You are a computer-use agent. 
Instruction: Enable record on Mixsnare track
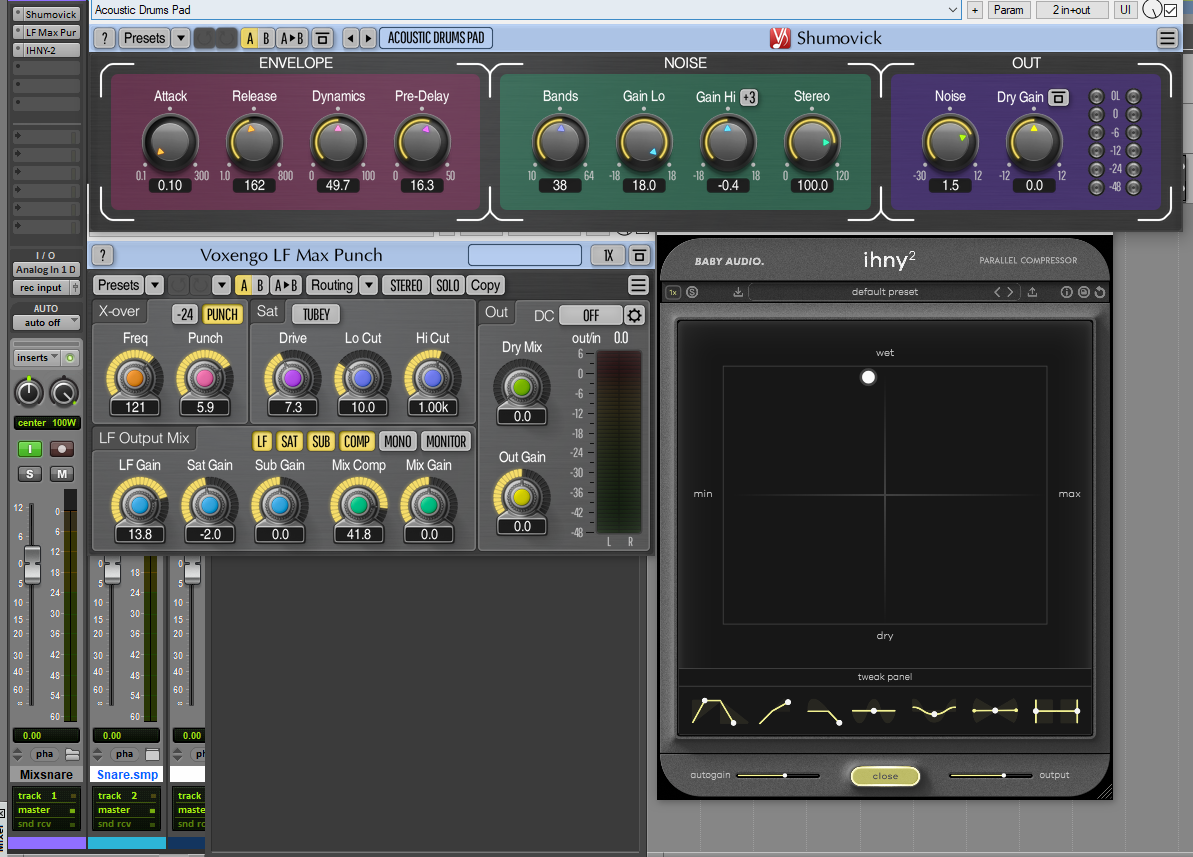(62, 449)
